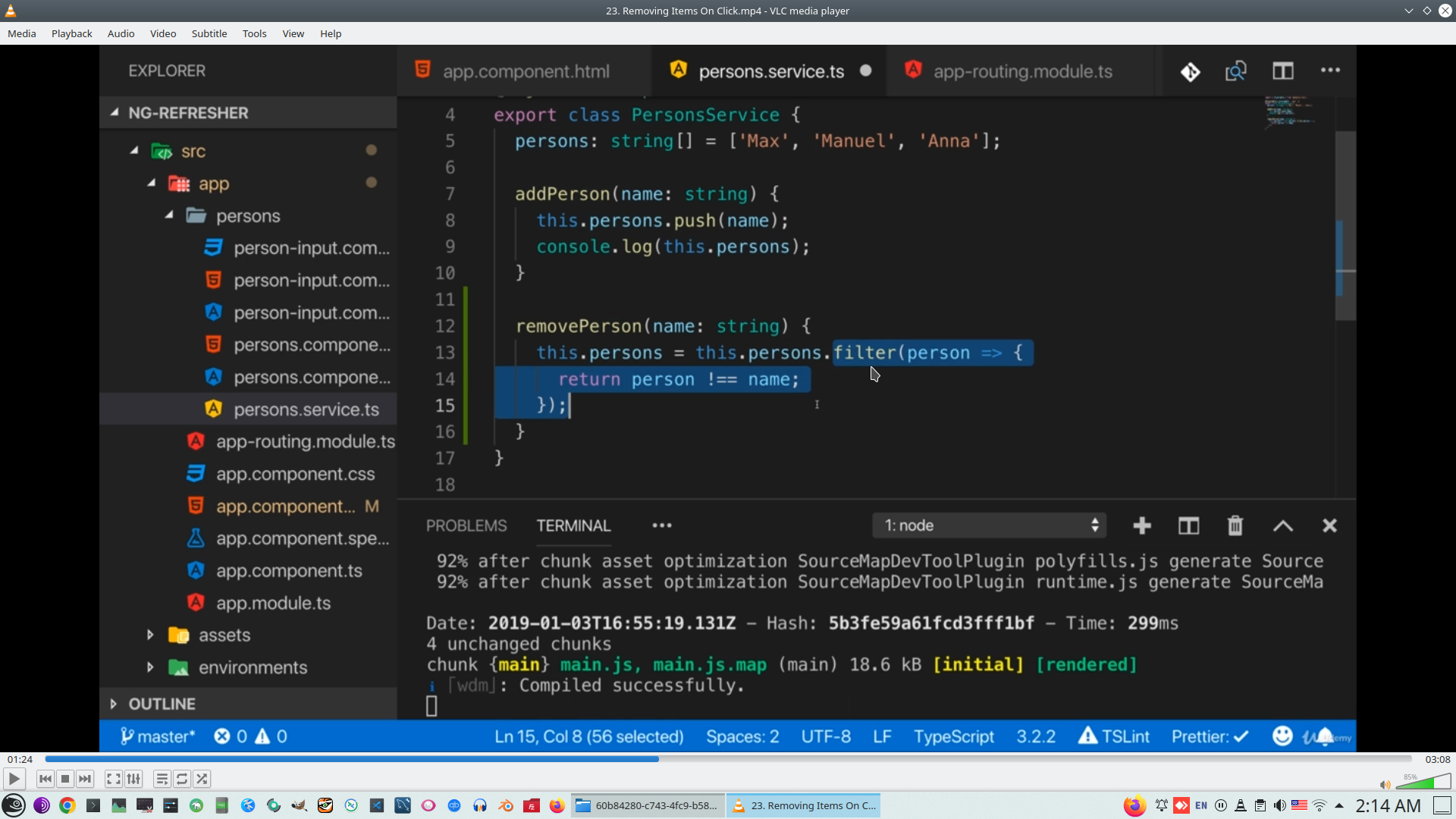Open the extended settings equalizer icon

(x=134, y=779)
